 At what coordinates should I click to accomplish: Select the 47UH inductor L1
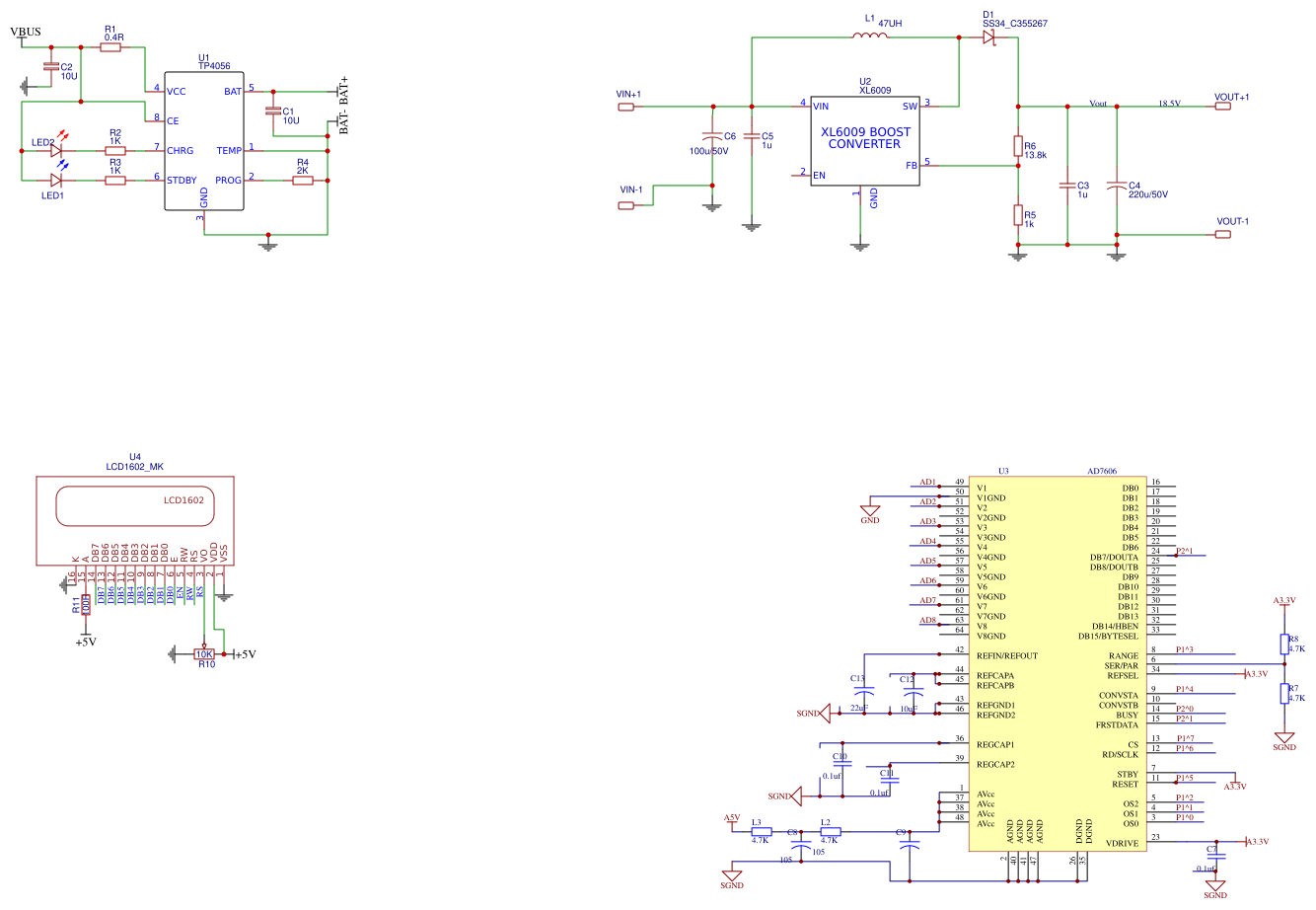(x=869, y=38)
